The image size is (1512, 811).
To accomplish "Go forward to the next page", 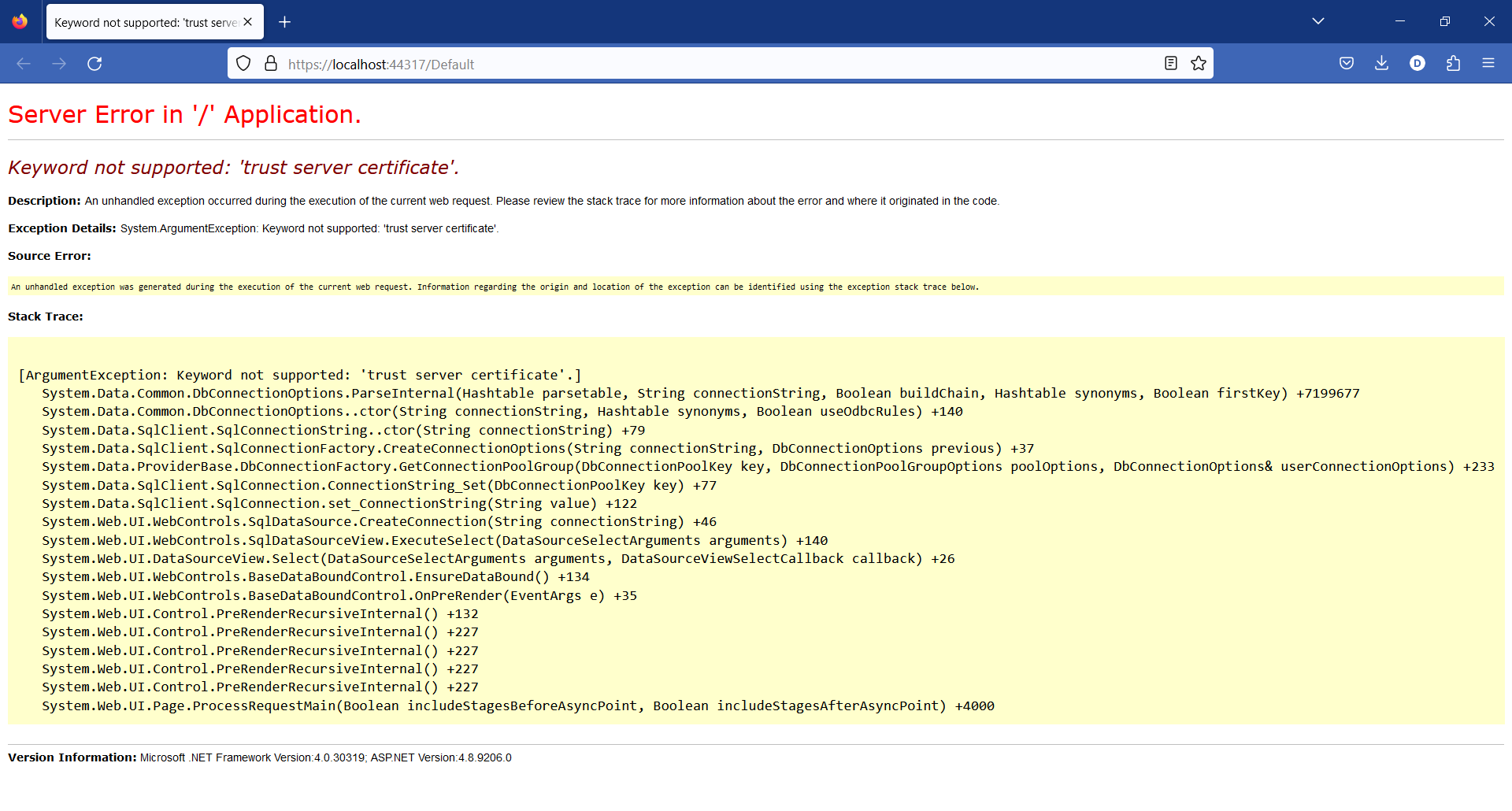I will (59, 64).
